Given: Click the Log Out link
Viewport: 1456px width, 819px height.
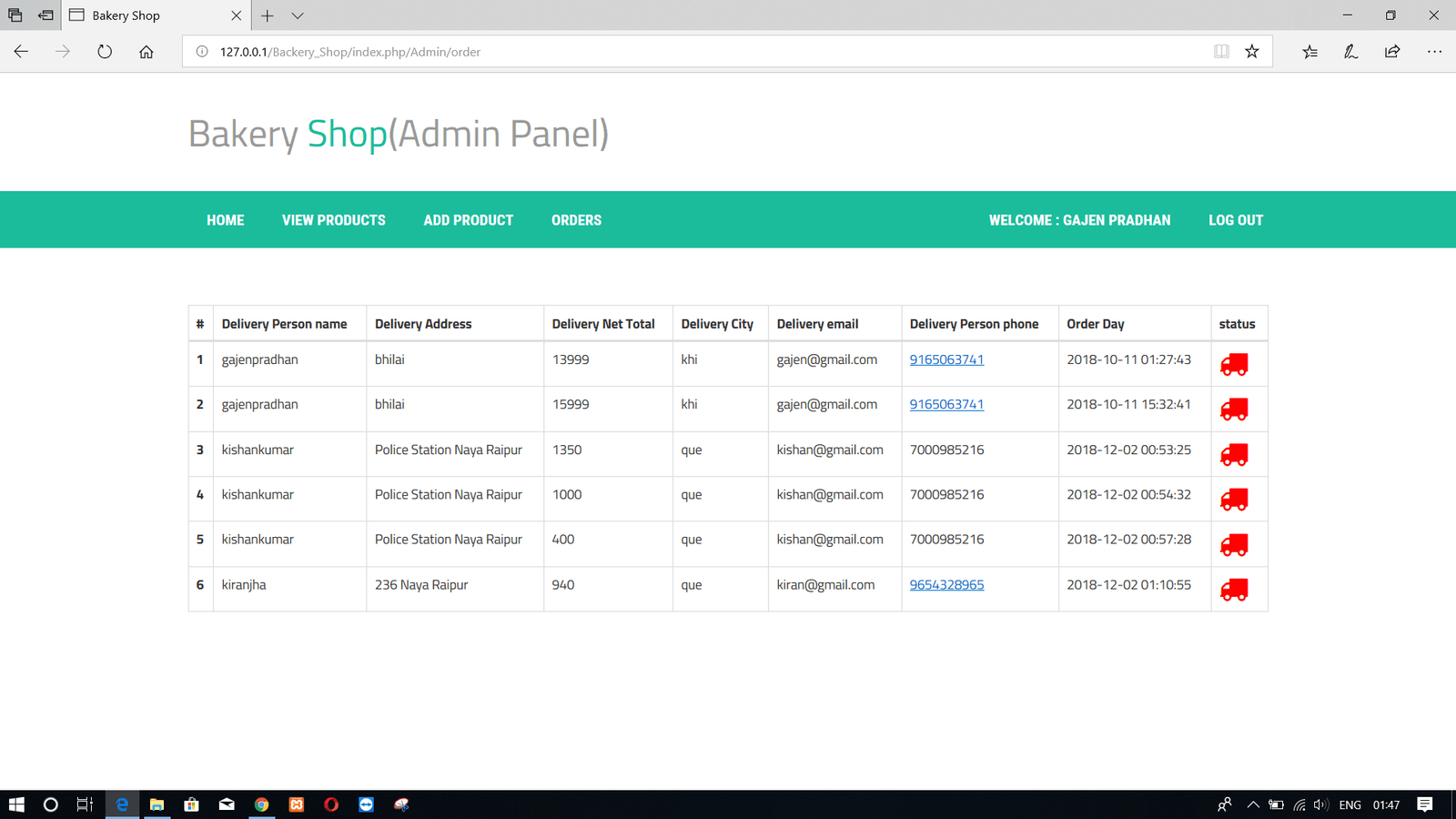Looking at the screenshot, I should pos(1235,220).
